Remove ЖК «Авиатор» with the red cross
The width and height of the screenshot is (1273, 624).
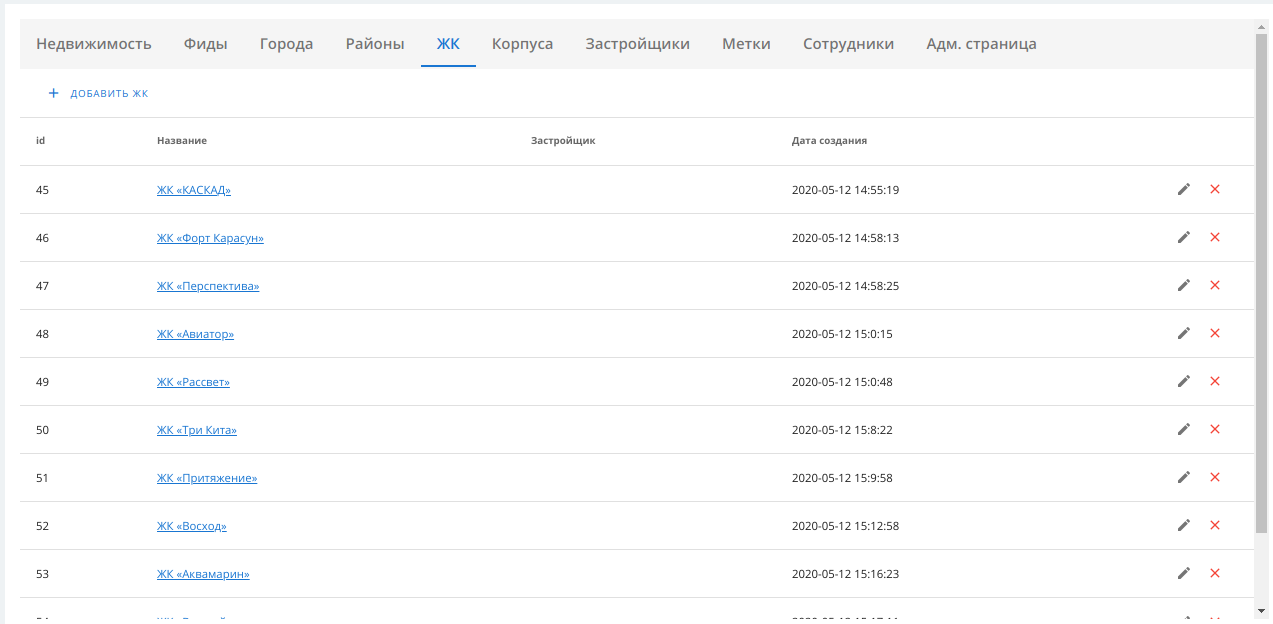(x=1215, y=333)
